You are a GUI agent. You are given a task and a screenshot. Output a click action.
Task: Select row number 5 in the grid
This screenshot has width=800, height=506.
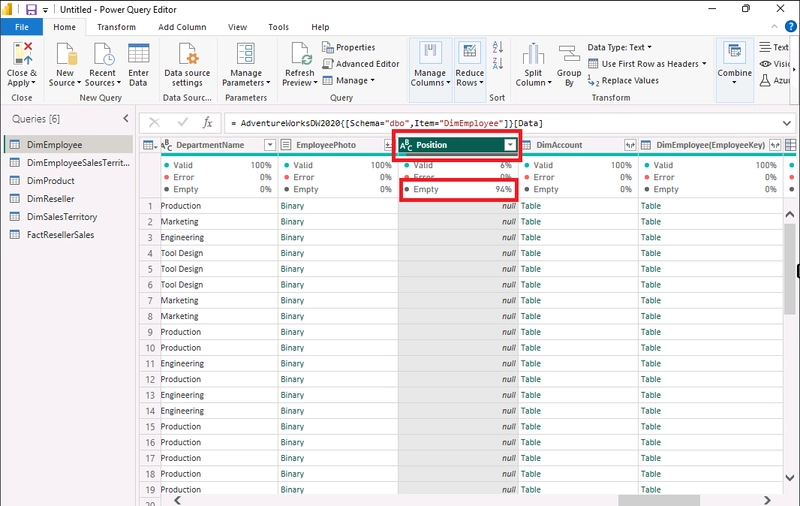coord(150,269)
